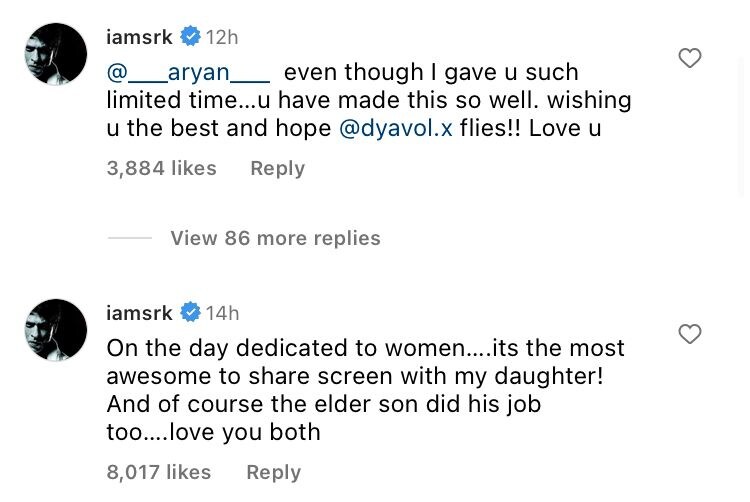Open iamsrk profile picture on 14h comment
The height and width of the screenshot is (502, 750).
pos(56,330)
